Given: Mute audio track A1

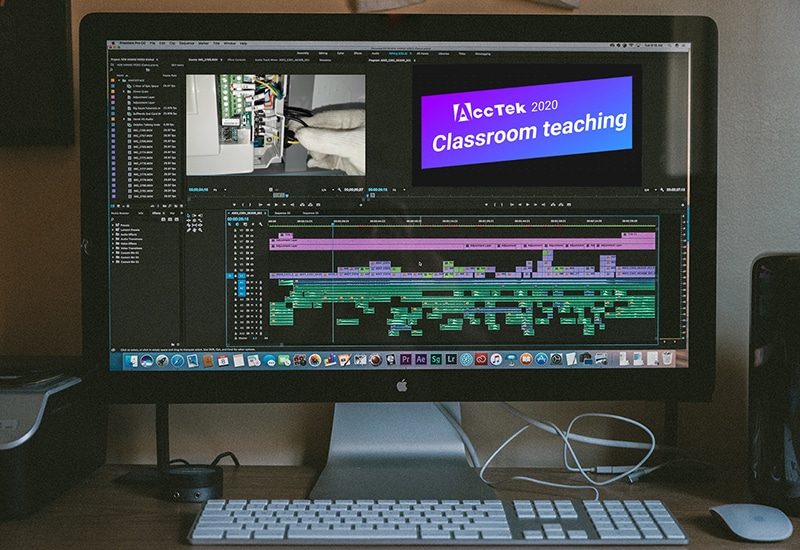Looking at the screenshot, I should [x=252, y=282].
